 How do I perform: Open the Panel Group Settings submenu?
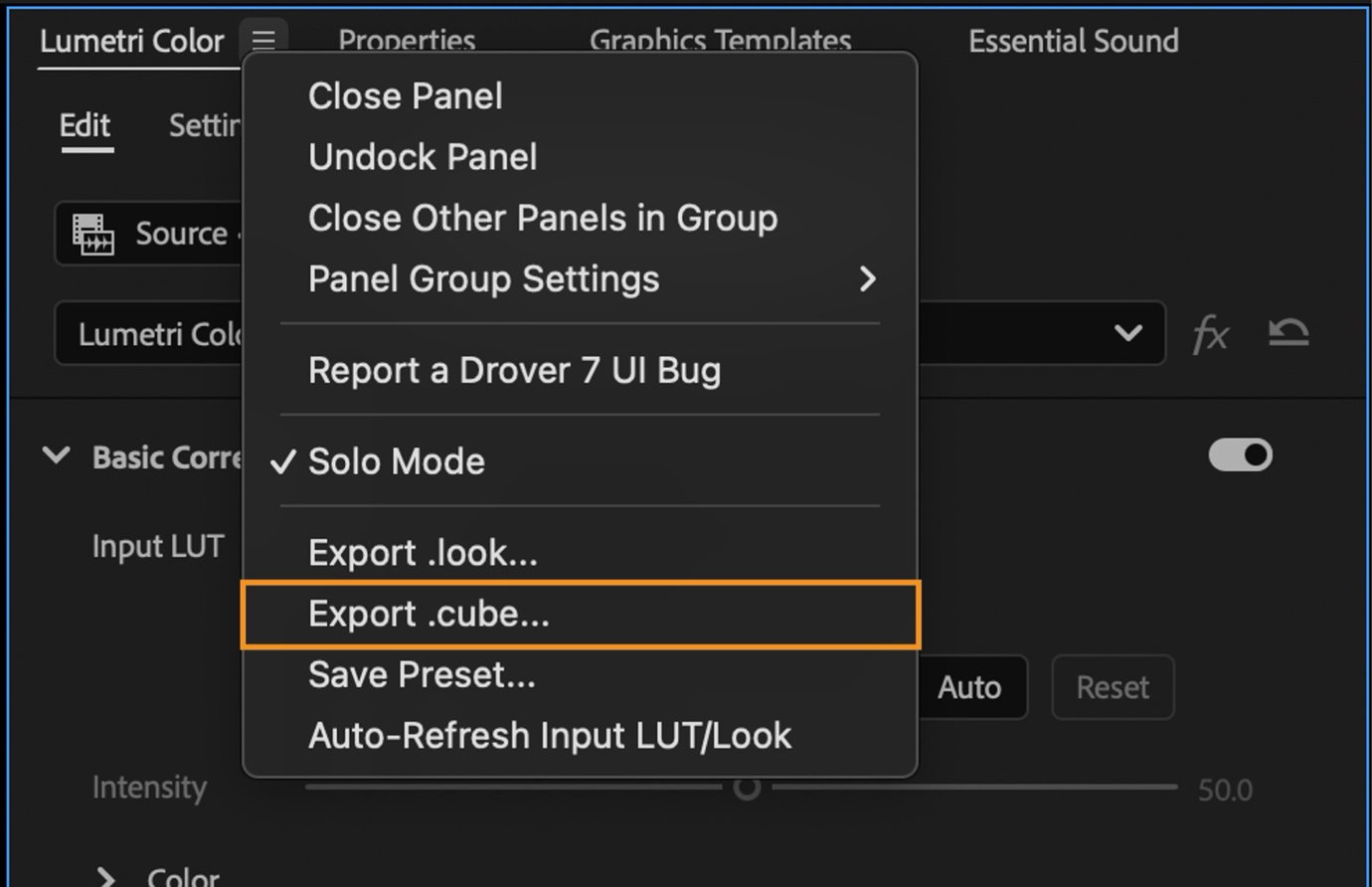[x=484, y=279]
